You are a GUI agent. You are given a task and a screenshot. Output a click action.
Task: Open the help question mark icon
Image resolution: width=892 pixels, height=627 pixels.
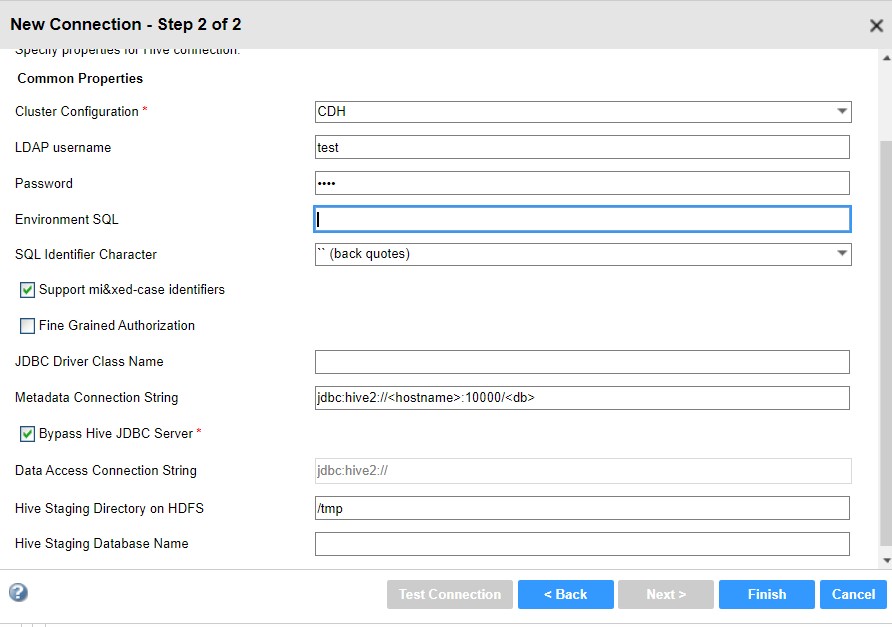tap(18, 592)
